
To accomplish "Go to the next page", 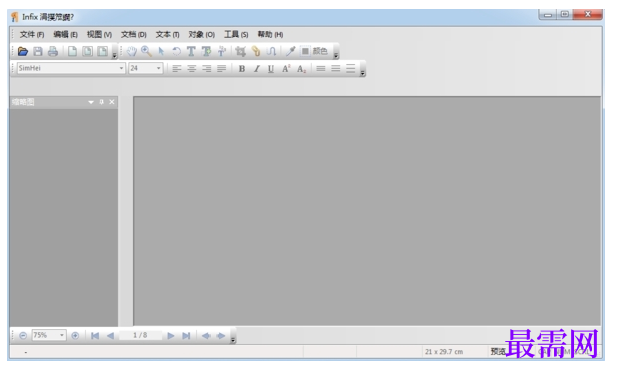I will [171, 336].
